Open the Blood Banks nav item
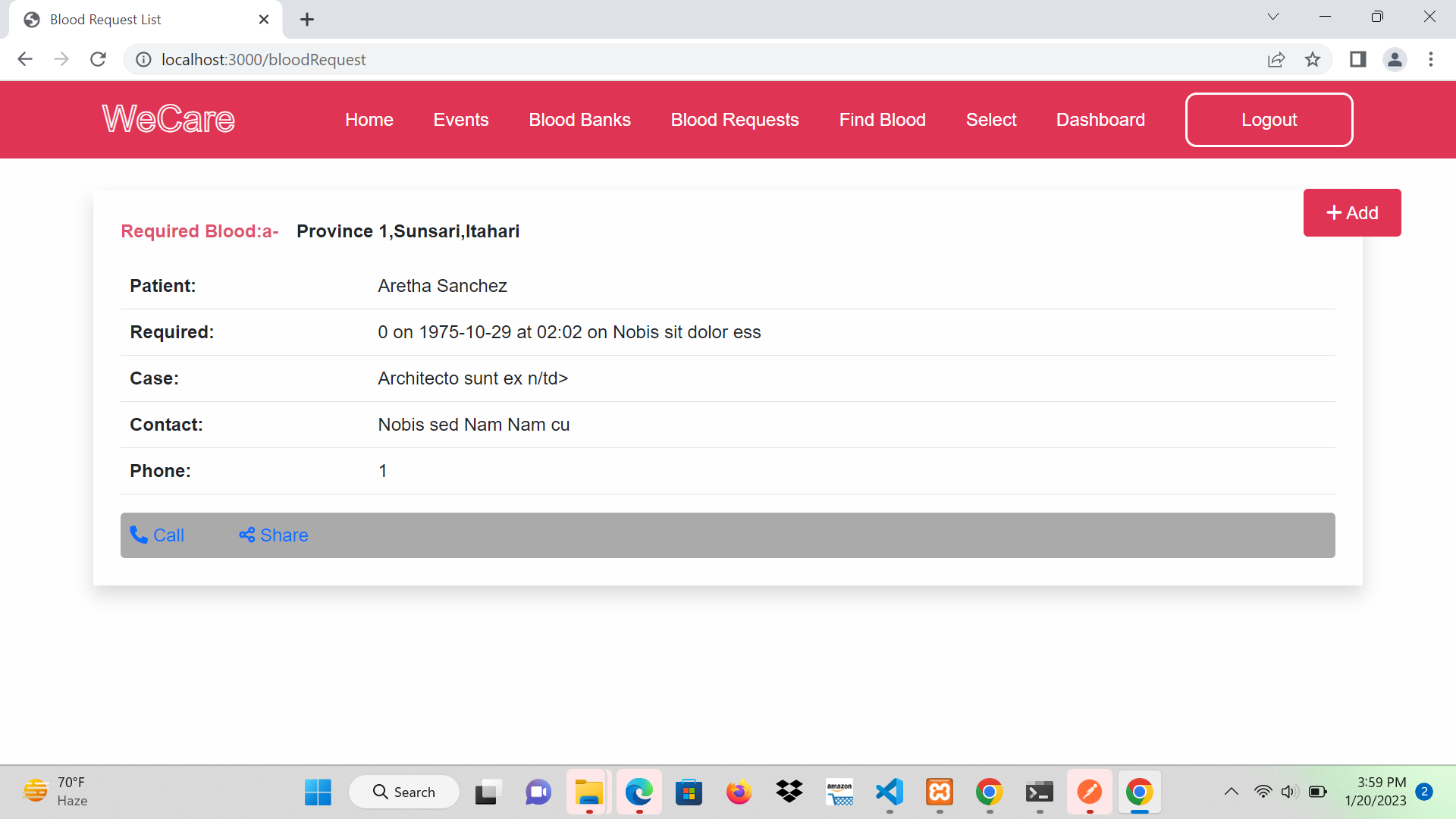Image resolution: width=1456 pixels, height=819 pixels. [x=579, y=120]
